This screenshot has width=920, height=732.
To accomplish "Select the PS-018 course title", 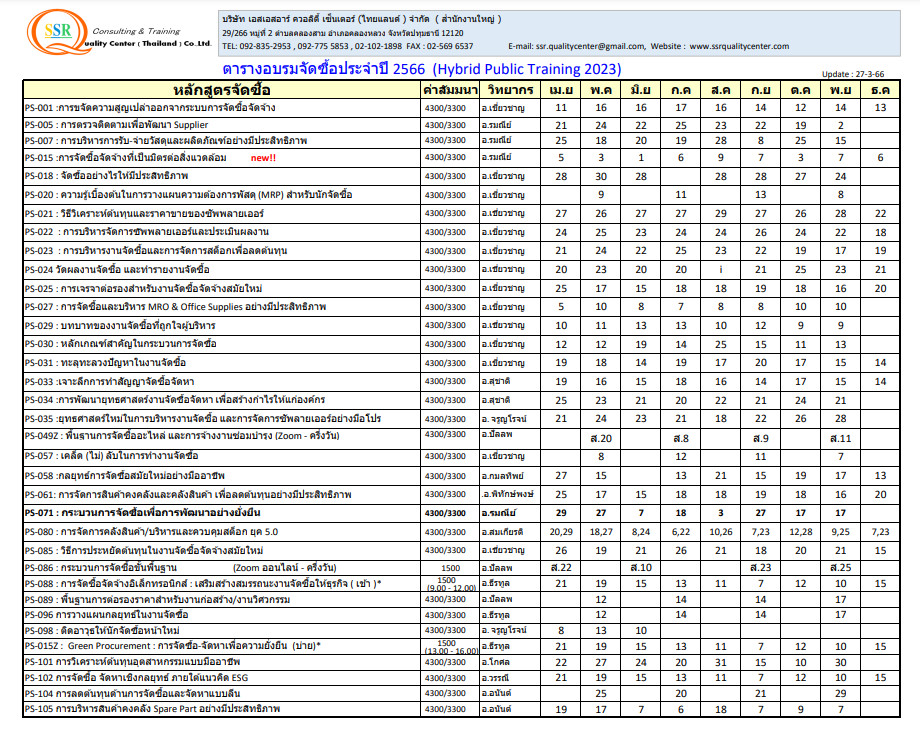I will click(106, 176).
